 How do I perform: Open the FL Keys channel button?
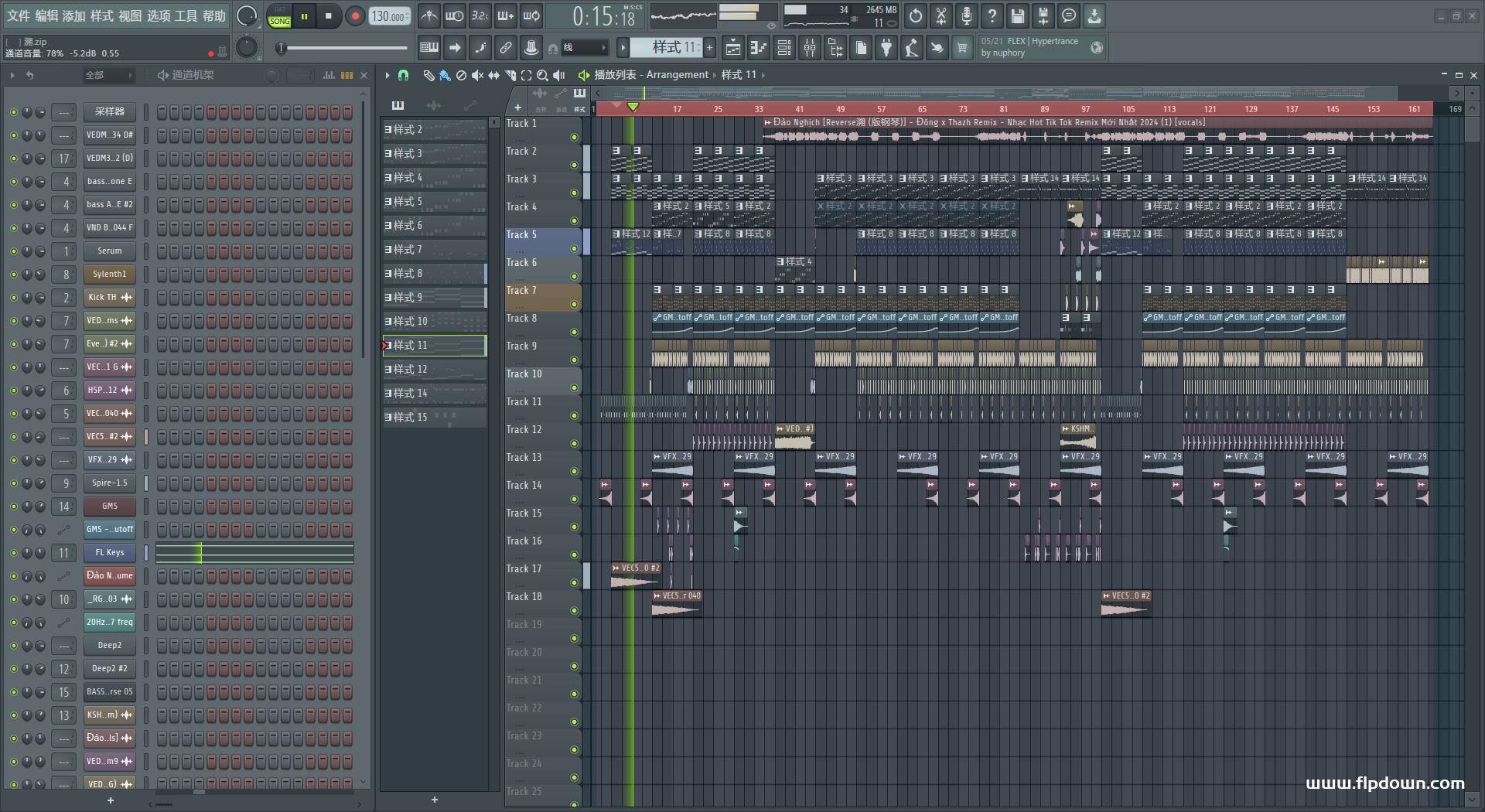click(110, 553)
